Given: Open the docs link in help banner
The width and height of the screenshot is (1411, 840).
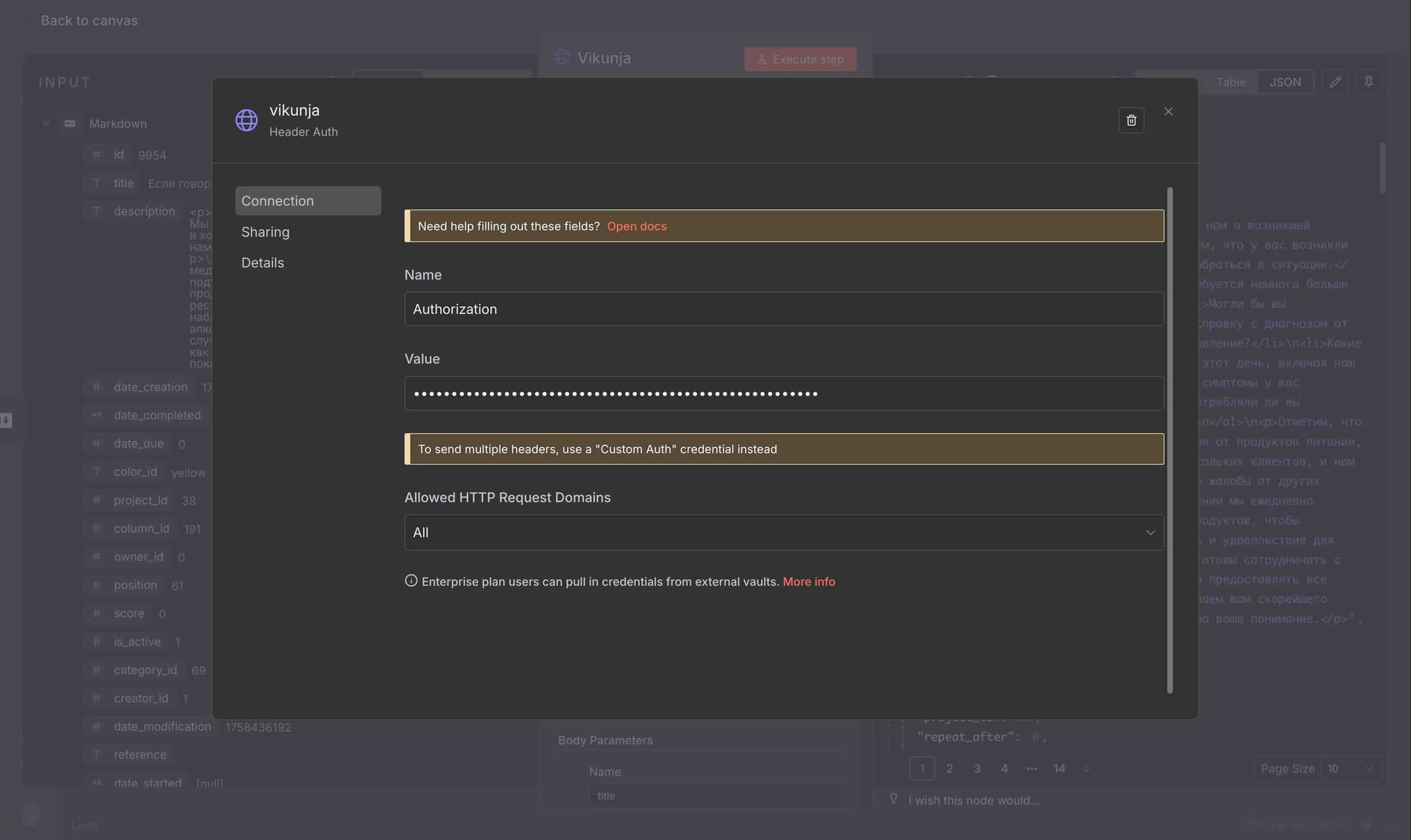Looking at the screenshot, I should [636, 226].
